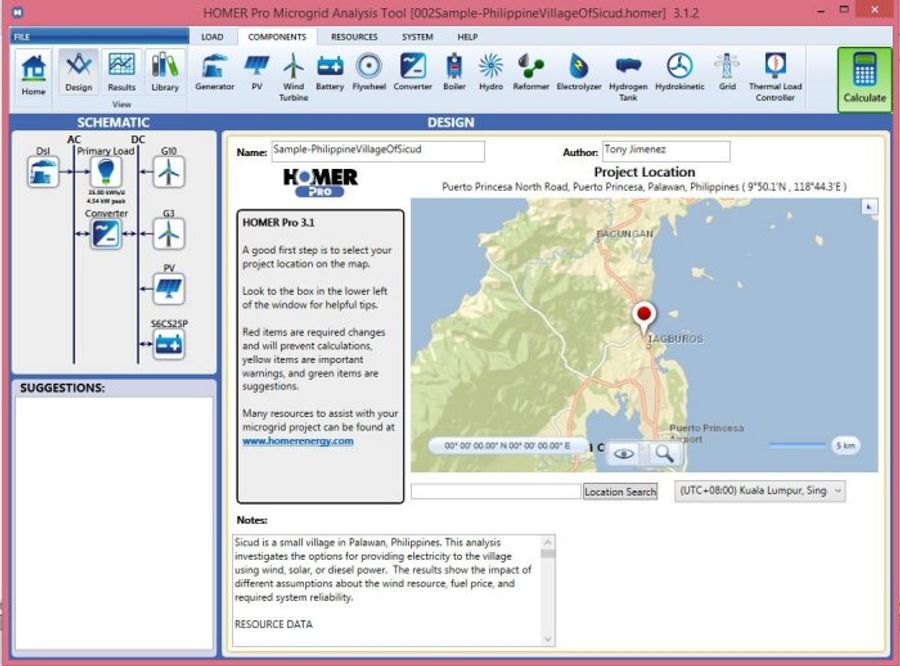
Task: Open the SYSTEM tab
Action: pyautogui.click(x=416, y=37)
